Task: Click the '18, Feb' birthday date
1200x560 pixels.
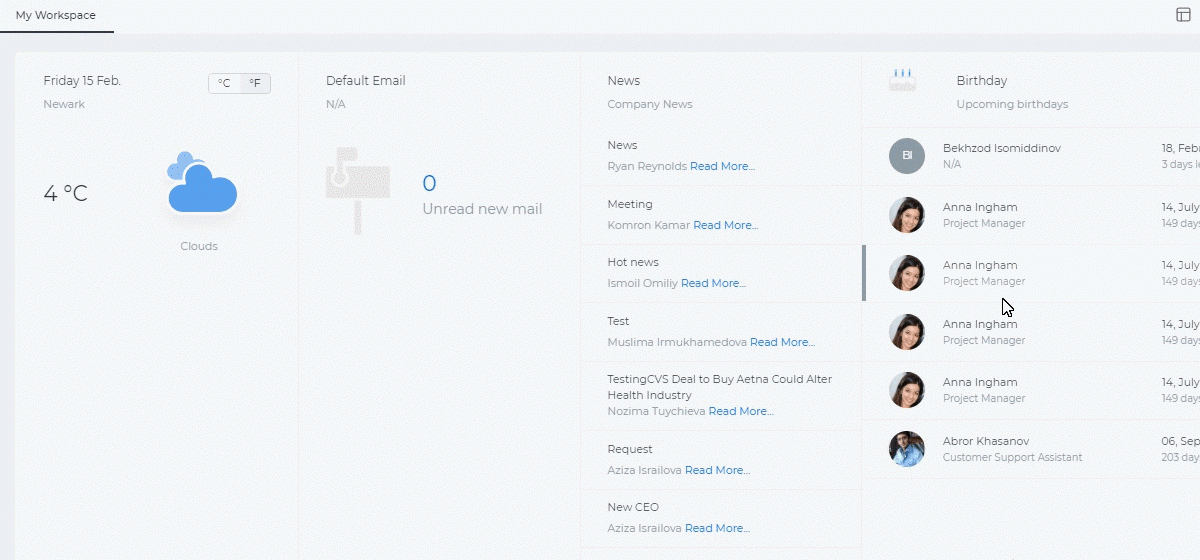Action: (1180, 148)
